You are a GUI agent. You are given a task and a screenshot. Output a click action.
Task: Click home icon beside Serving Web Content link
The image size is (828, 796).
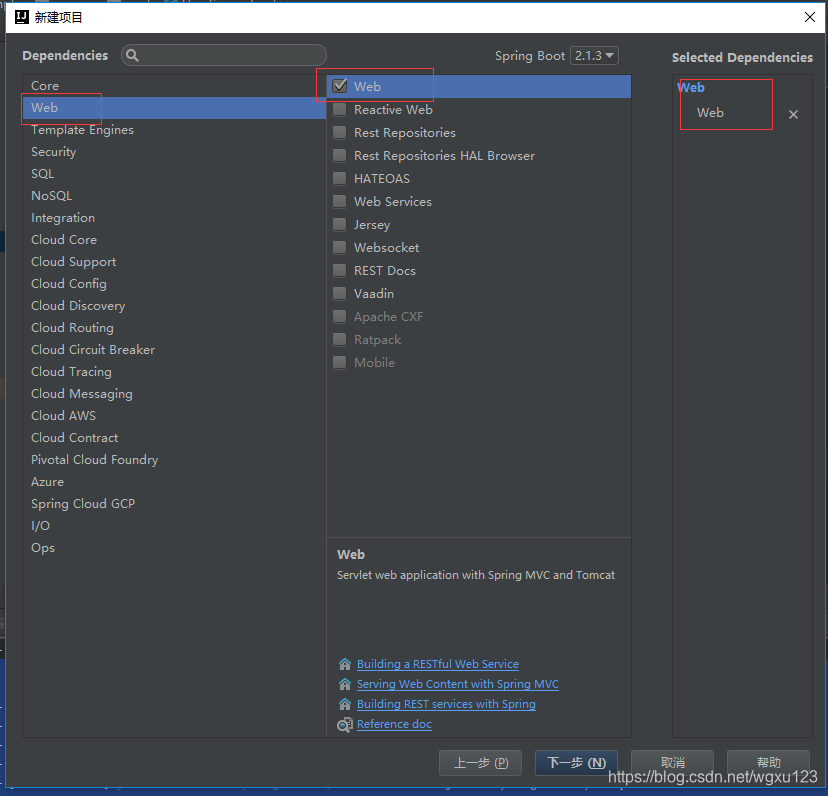tap(345, 684)
